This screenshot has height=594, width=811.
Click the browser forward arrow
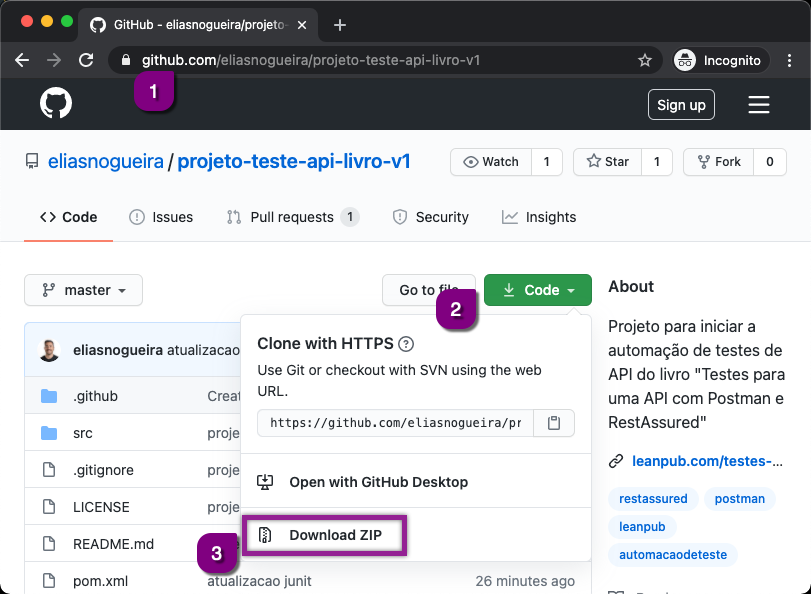coord(54,60)
